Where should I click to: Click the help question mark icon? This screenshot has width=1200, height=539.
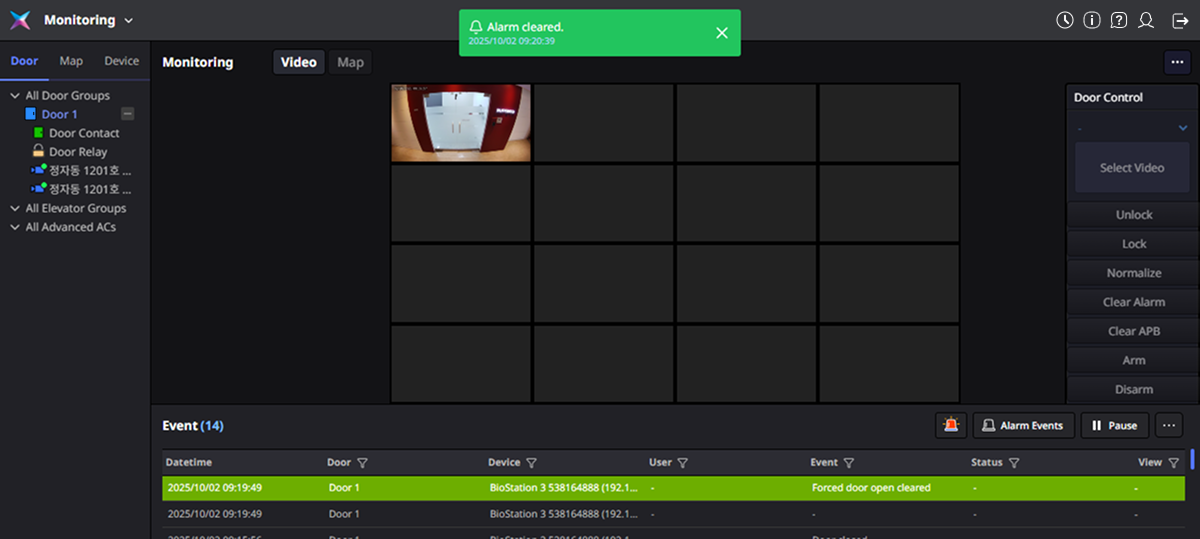pos(1119,20)
